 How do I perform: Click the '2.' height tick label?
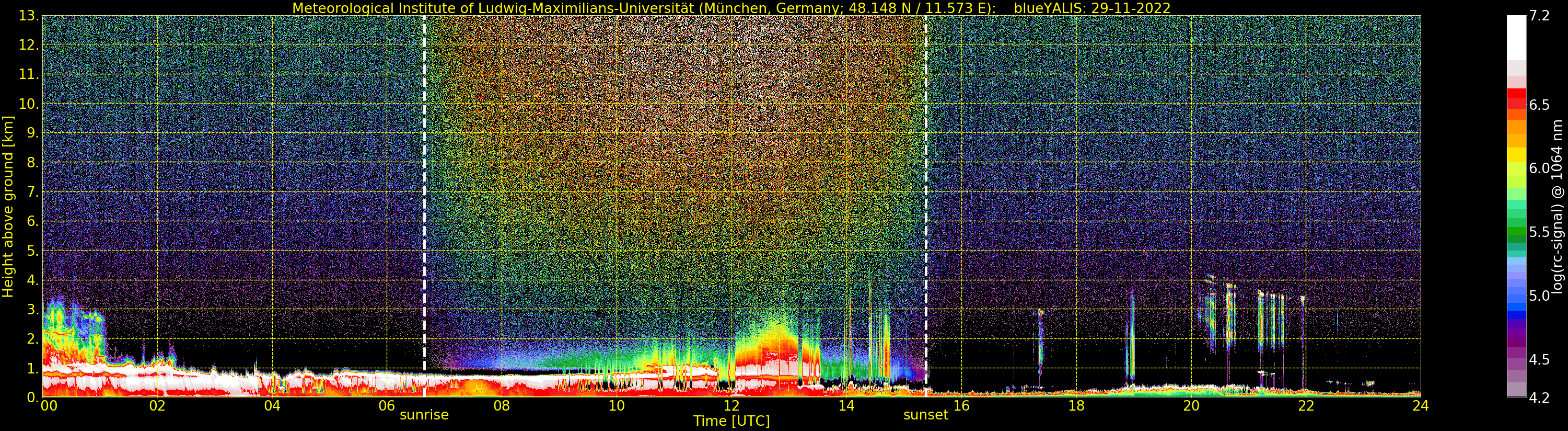(x=33, y=338)
